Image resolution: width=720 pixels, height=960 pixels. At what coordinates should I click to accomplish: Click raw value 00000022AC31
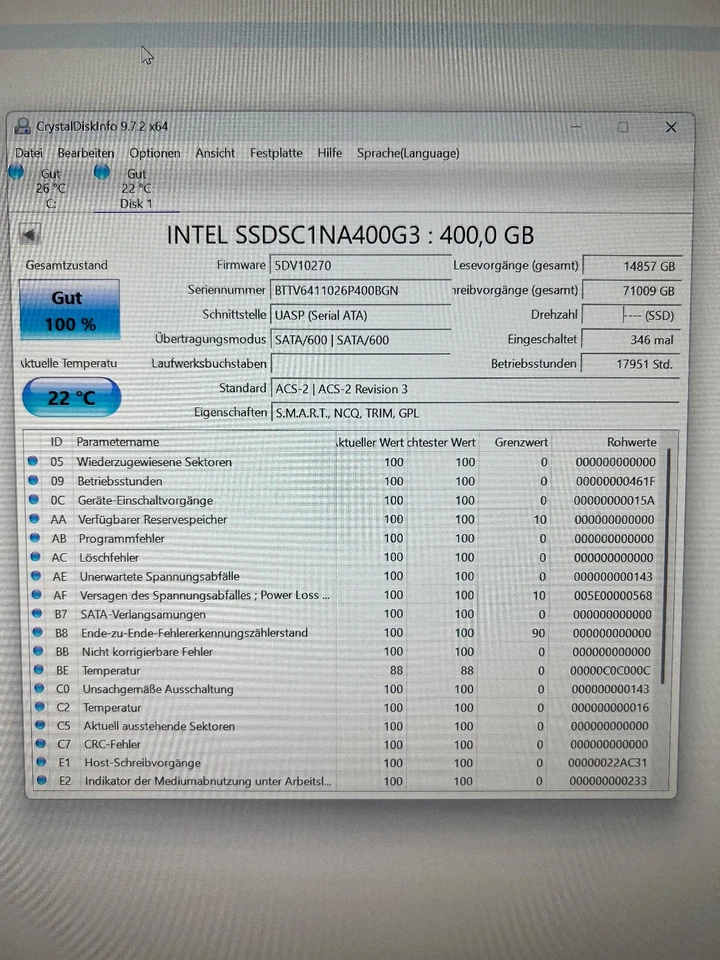607,763
